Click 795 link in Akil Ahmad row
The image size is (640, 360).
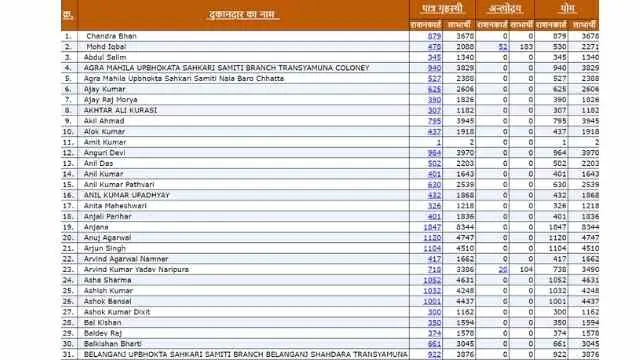[434, 121]
